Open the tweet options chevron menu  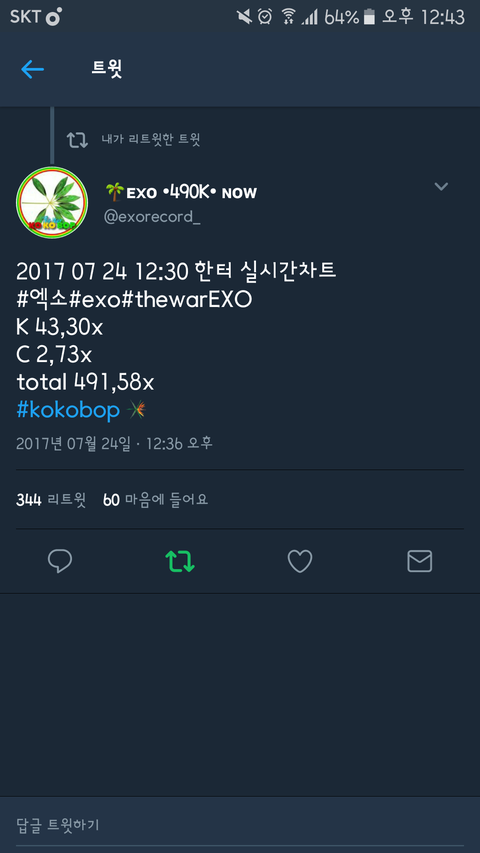click(441, 187)
